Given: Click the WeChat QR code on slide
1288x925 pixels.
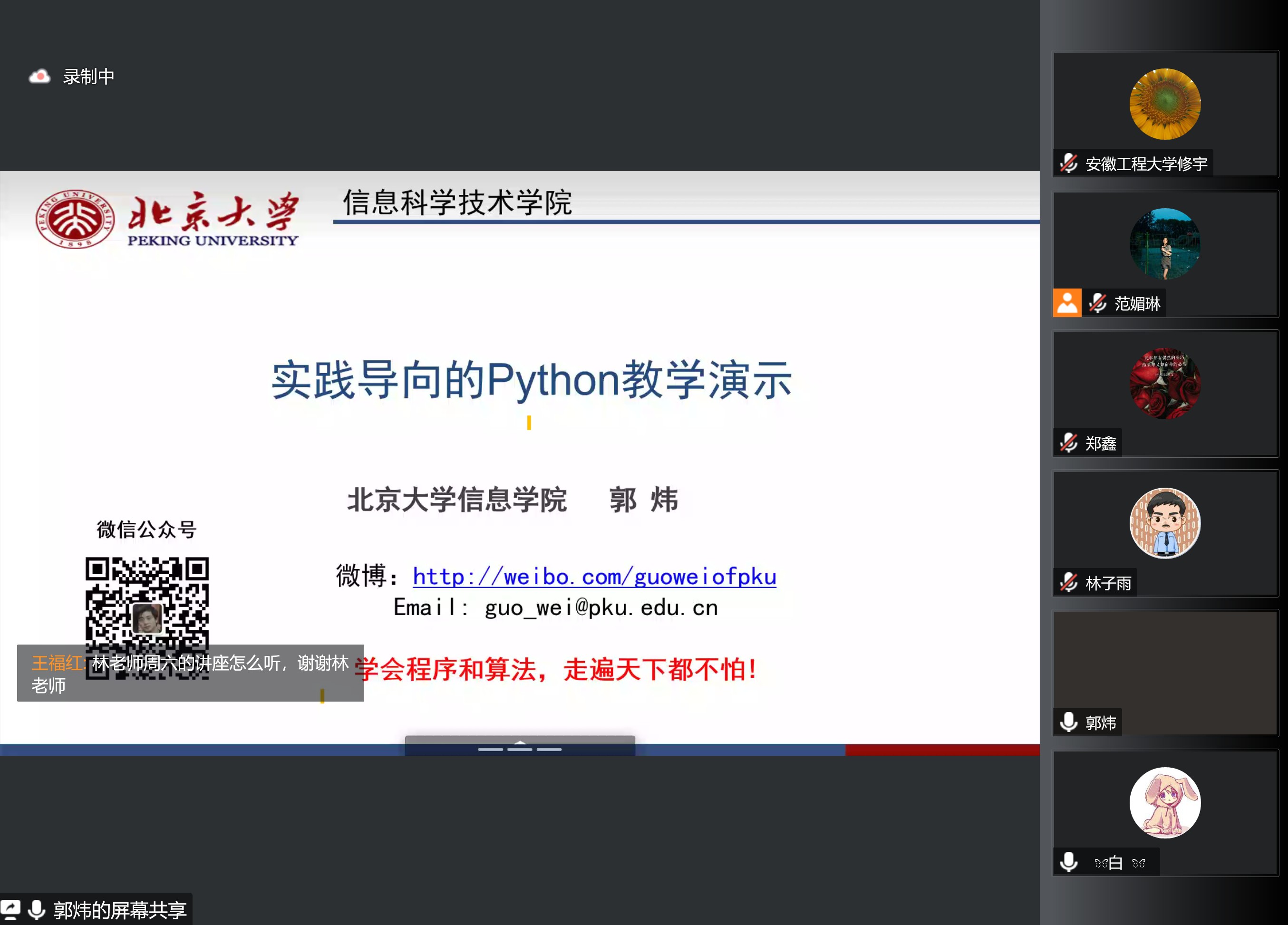Looking at the screenshot, I should 147,602.
